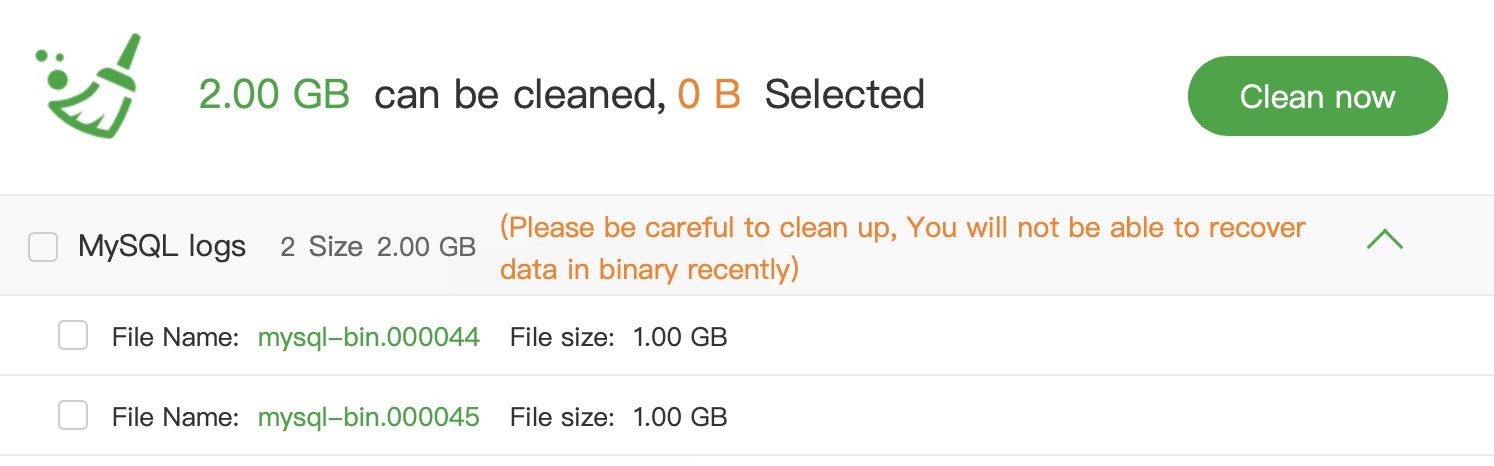The height and width of the screenshot is (466, 1494).
Task: Click the MySQL logs category label
Action: click(x=162, y=247)
